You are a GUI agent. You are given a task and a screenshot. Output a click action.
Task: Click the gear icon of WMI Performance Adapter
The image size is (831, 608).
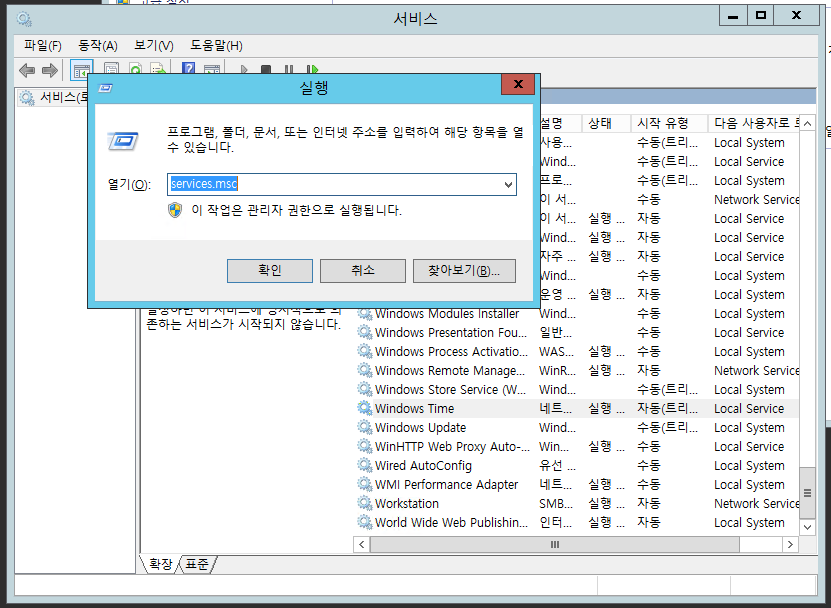(x=365, y=484)
